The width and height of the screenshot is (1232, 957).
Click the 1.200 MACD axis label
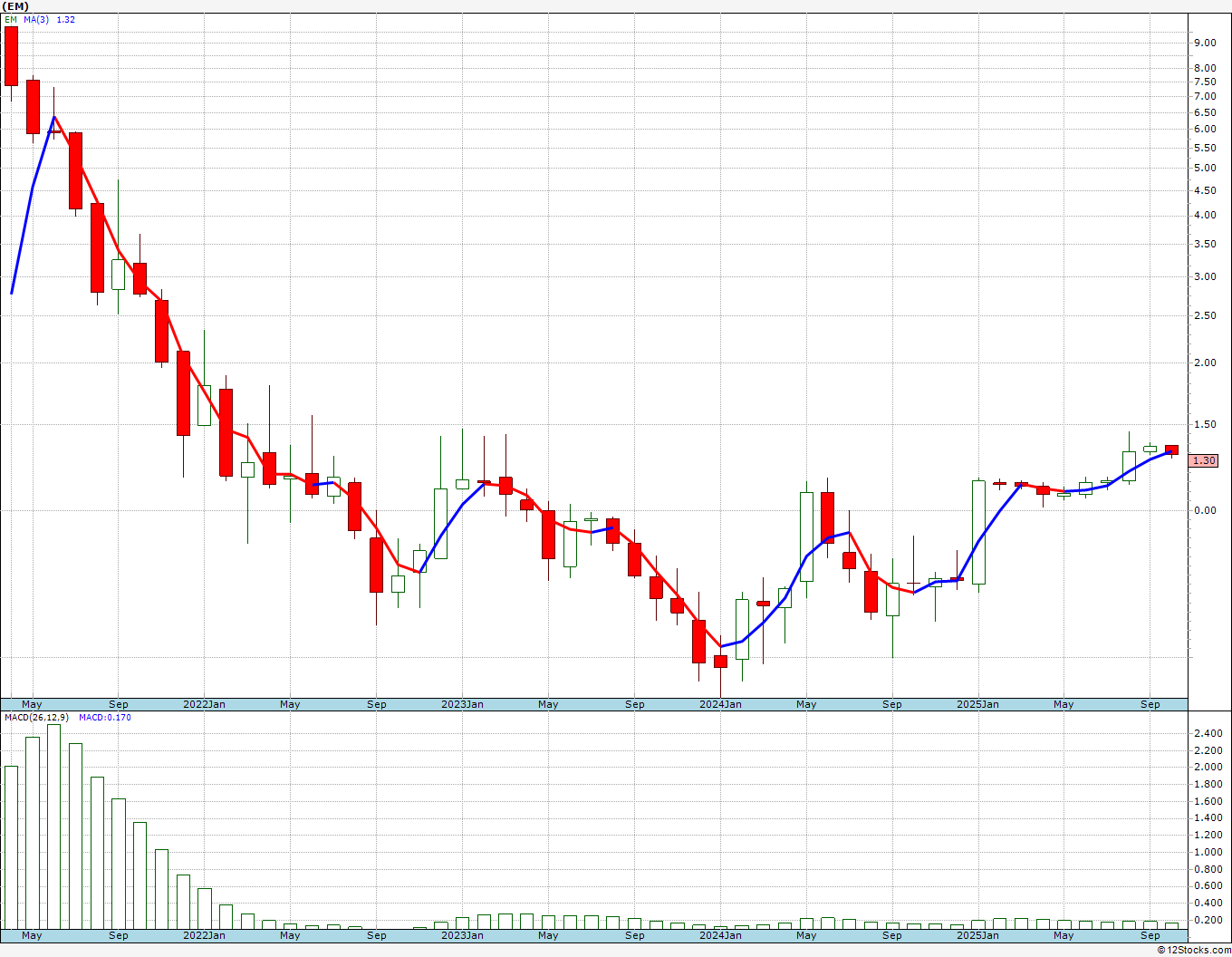[1207, 835]
